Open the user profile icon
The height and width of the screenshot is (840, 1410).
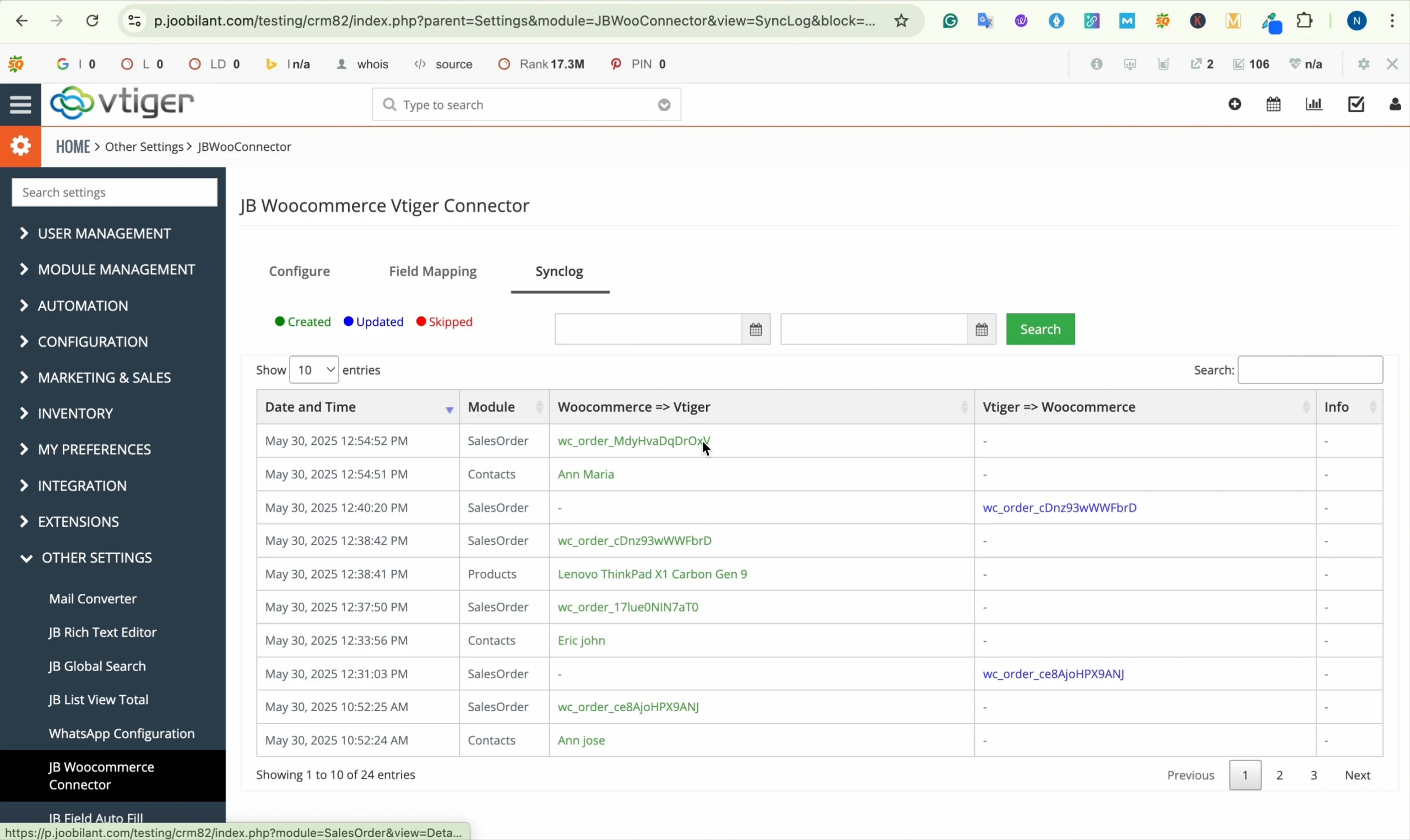[1395, 104]
